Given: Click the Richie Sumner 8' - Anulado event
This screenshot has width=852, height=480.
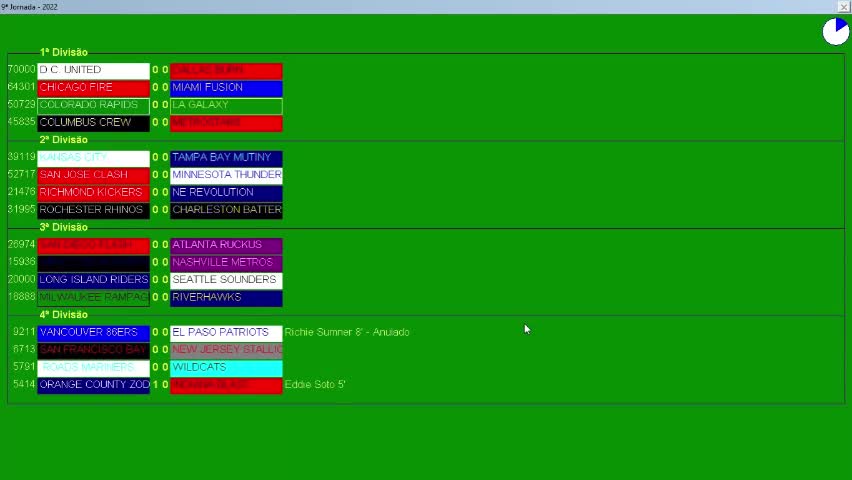Looking at the screenshot, I should 347,332.
